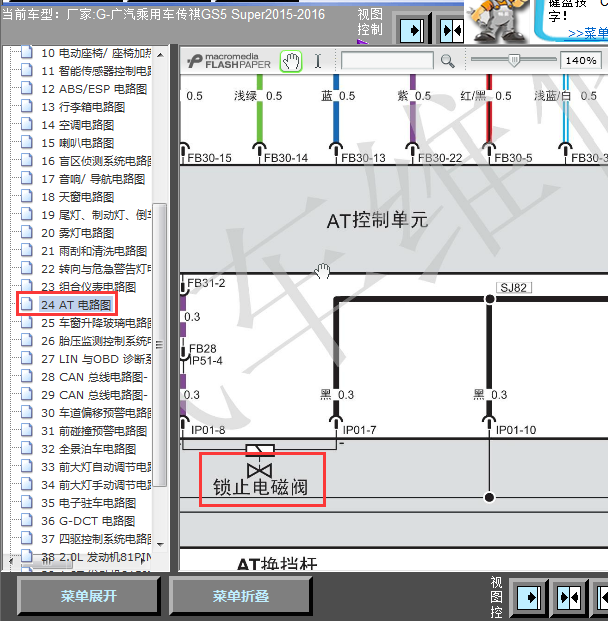Click the mascot character image at top
The width and height of the screenshot is (608, 621).
click(x=498, y=21)
